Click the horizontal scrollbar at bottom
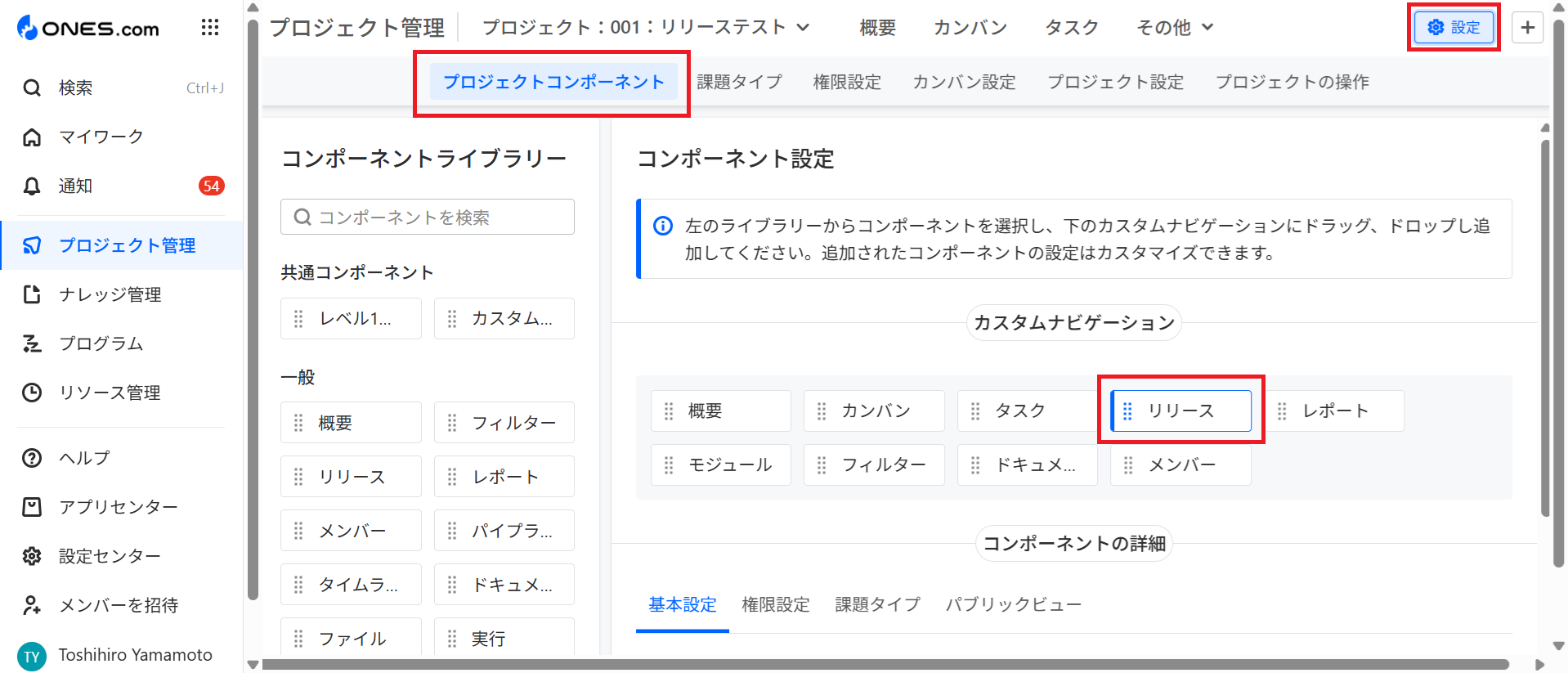Image resolution: width=1568 pixels, height=673 pixels. [x=885, y=664]
